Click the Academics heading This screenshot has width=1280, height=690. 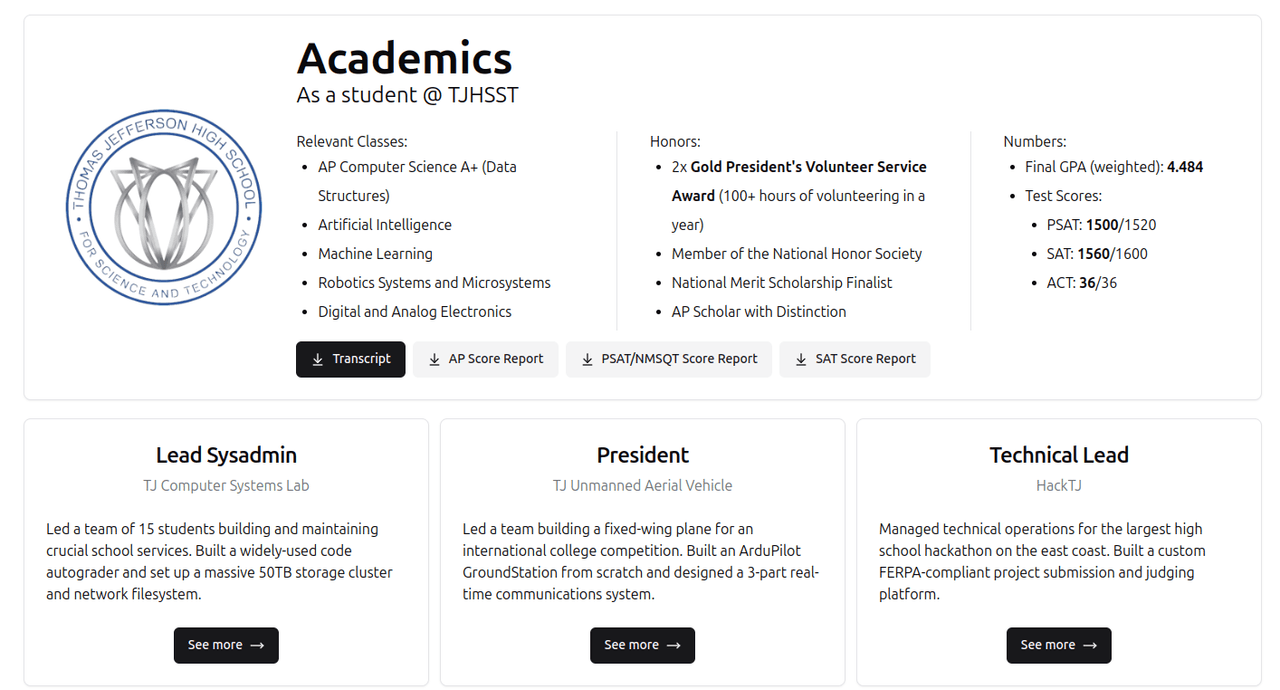point(404,58)
